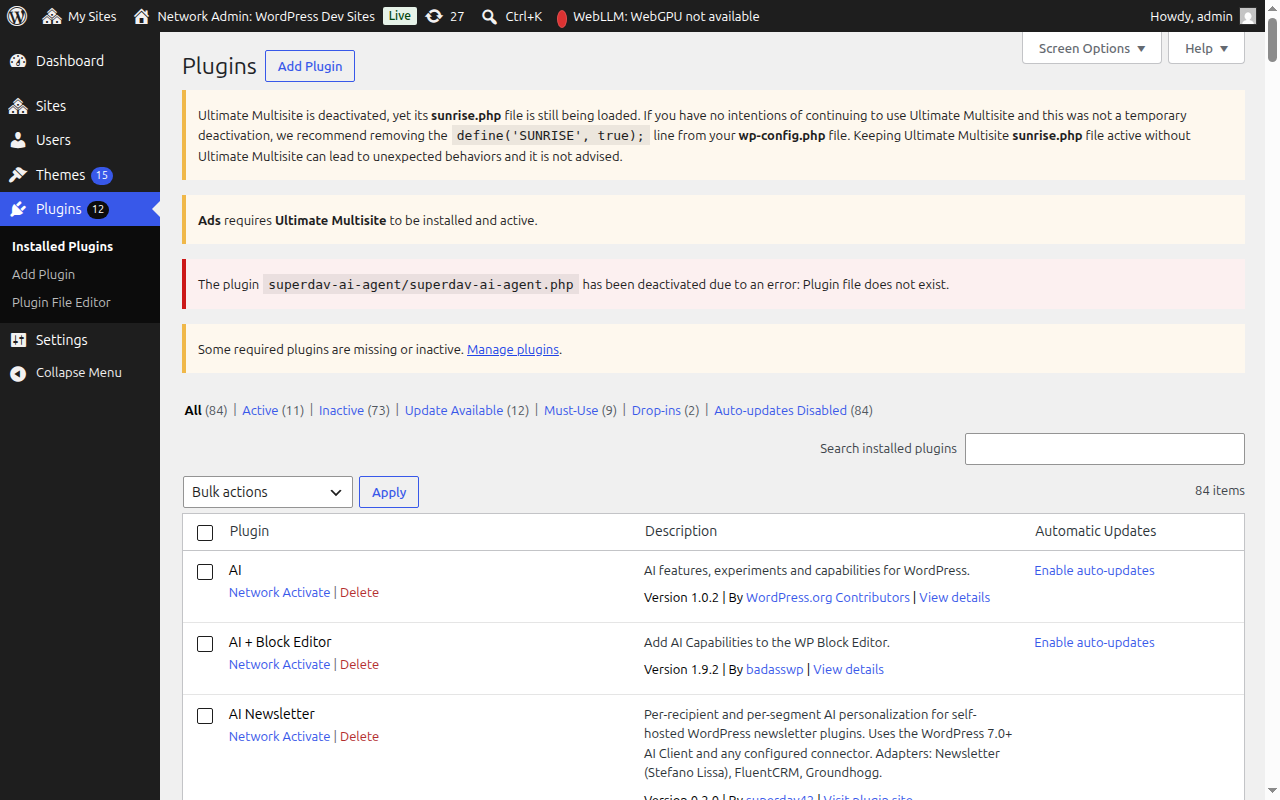
Task: Network Activate AI Newsletter plugin
Action: 279,736
